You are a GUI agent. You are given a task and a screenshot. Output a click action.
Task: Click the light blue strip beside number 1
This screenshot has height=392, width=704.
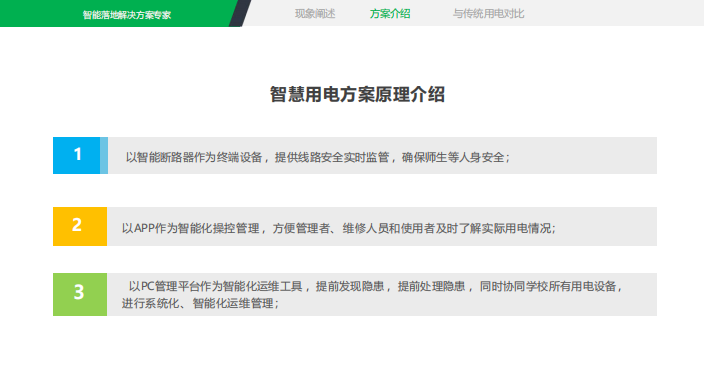pyautogui.click(x=104, y=155)
